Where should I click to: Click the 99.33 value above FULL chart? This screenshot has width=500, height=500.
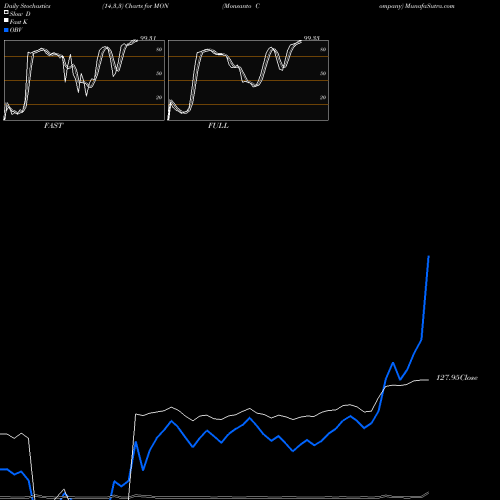click(x=312, y=38)
